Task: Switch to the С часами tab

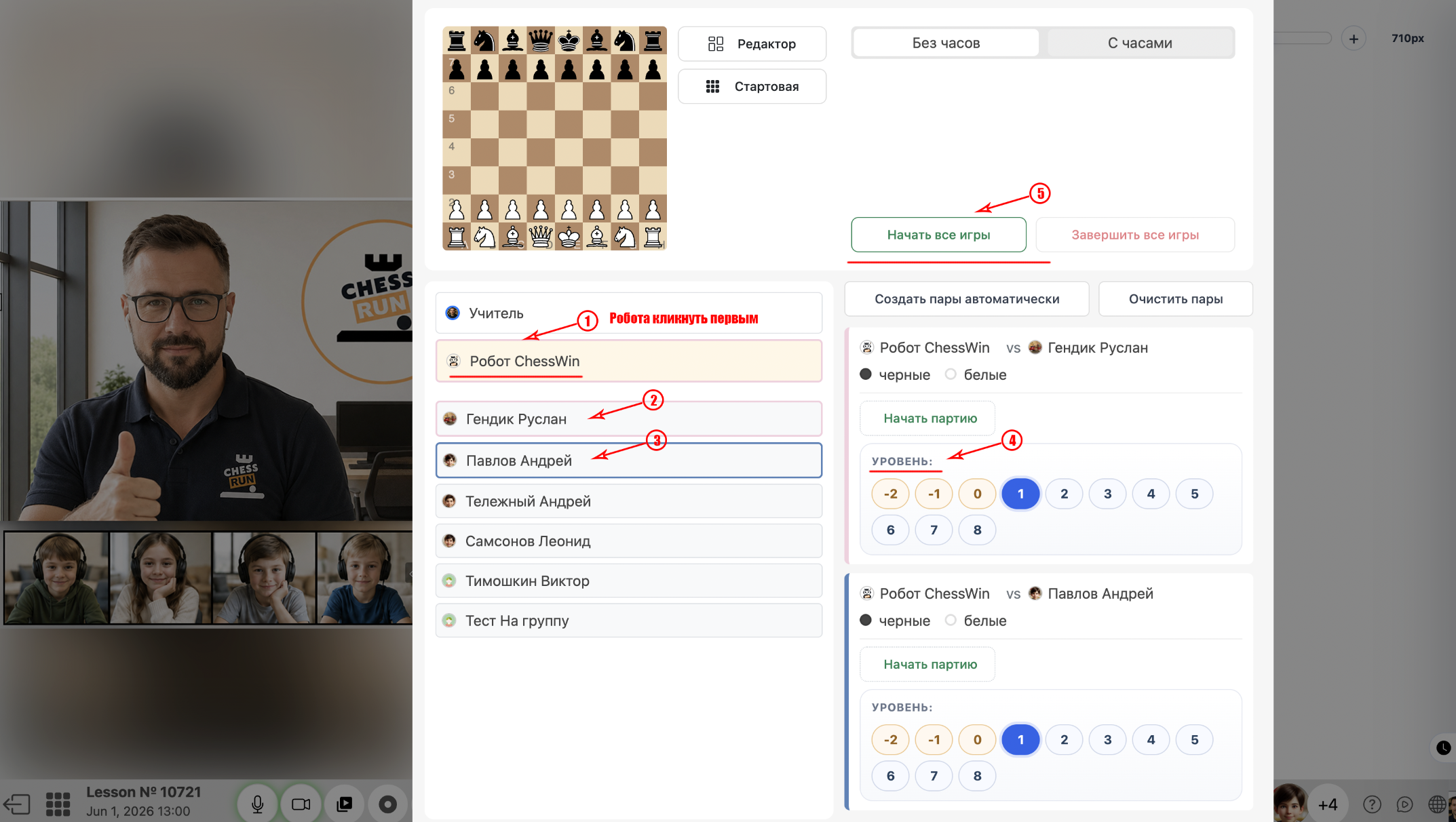Action: point(1140,43)
